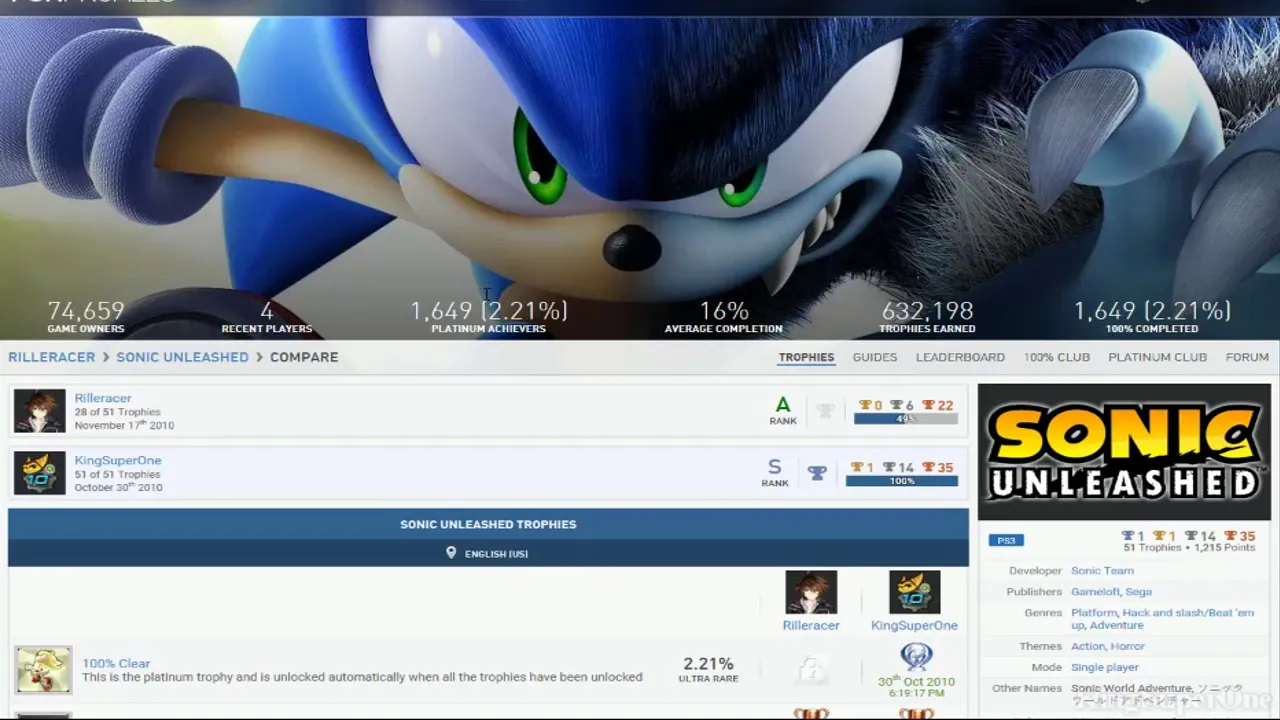Viewport: 1280px width, 720px height.
Task: Go to SONIC UNLEASHED in the breadcrumb
Action: pos(182,357)
